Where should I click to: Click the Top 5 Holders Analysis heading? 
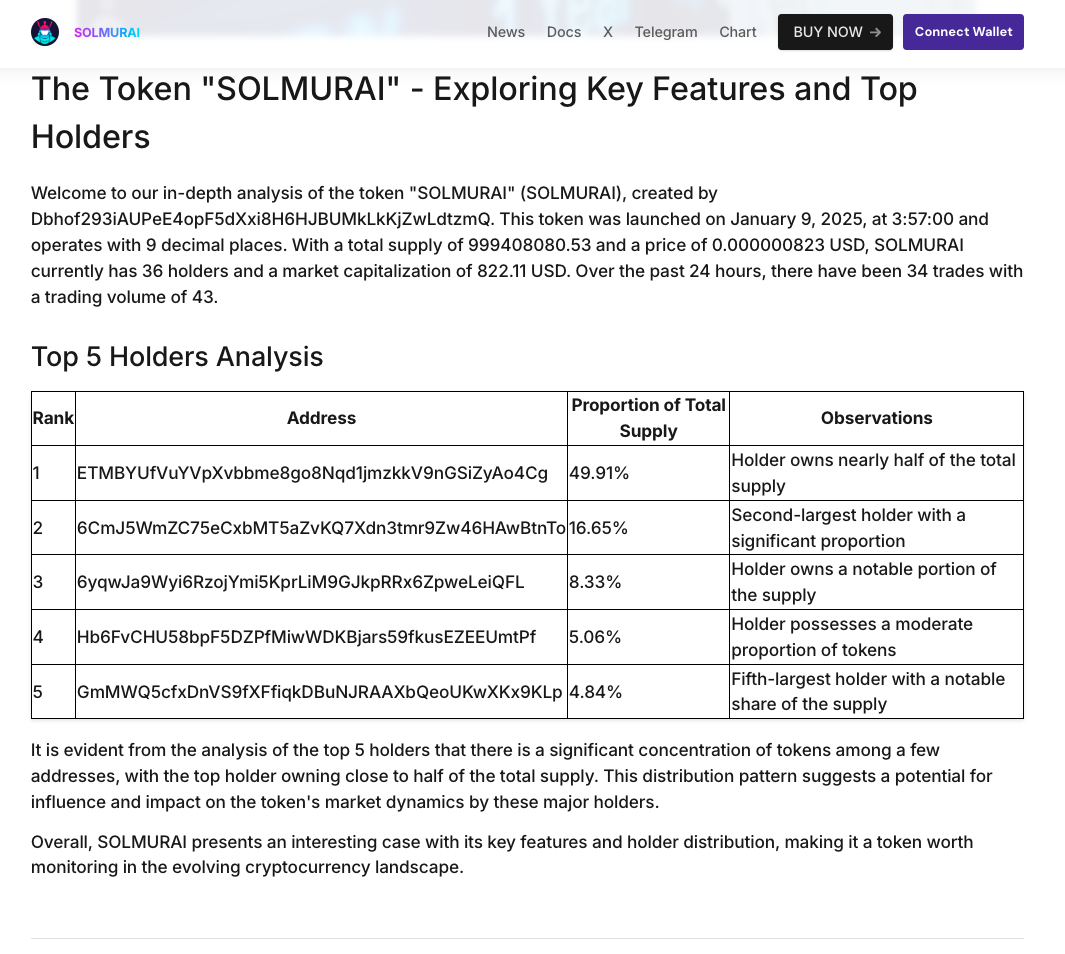click(177, 357)
